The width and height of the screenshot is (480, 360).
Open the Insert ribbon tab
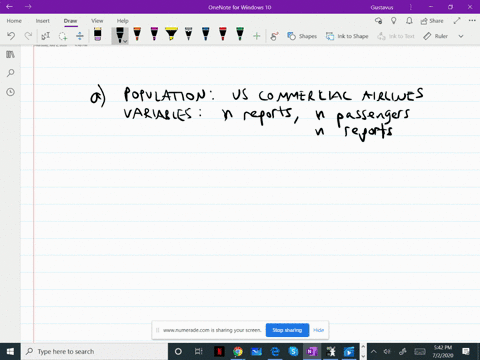[x=43, y=21]
